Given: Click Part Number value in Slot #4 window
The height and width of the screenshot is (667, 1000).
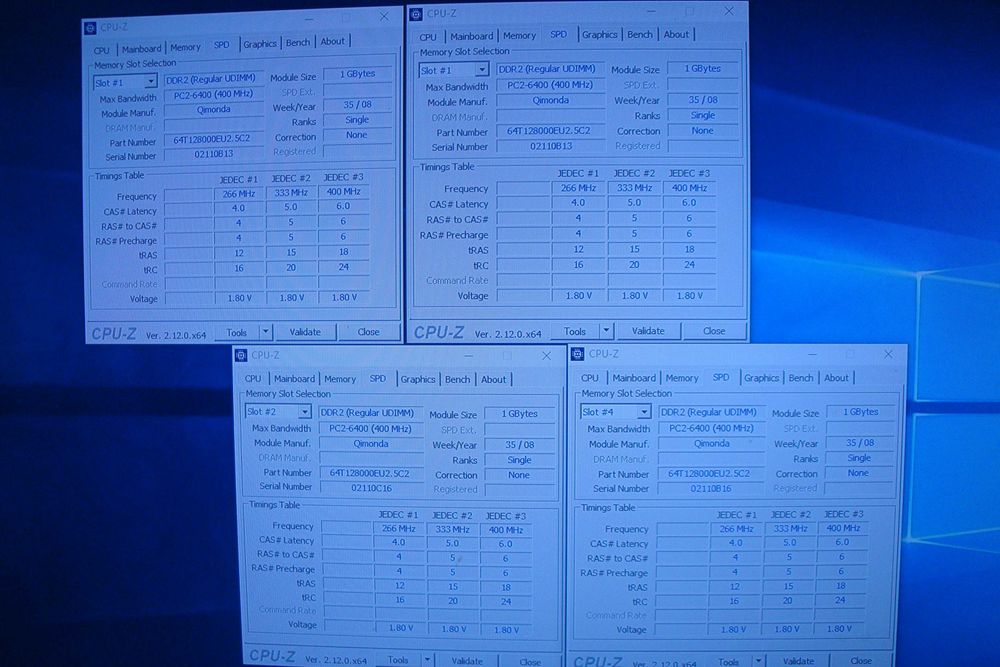Looking at the screenshot, I should click(709, 474).
